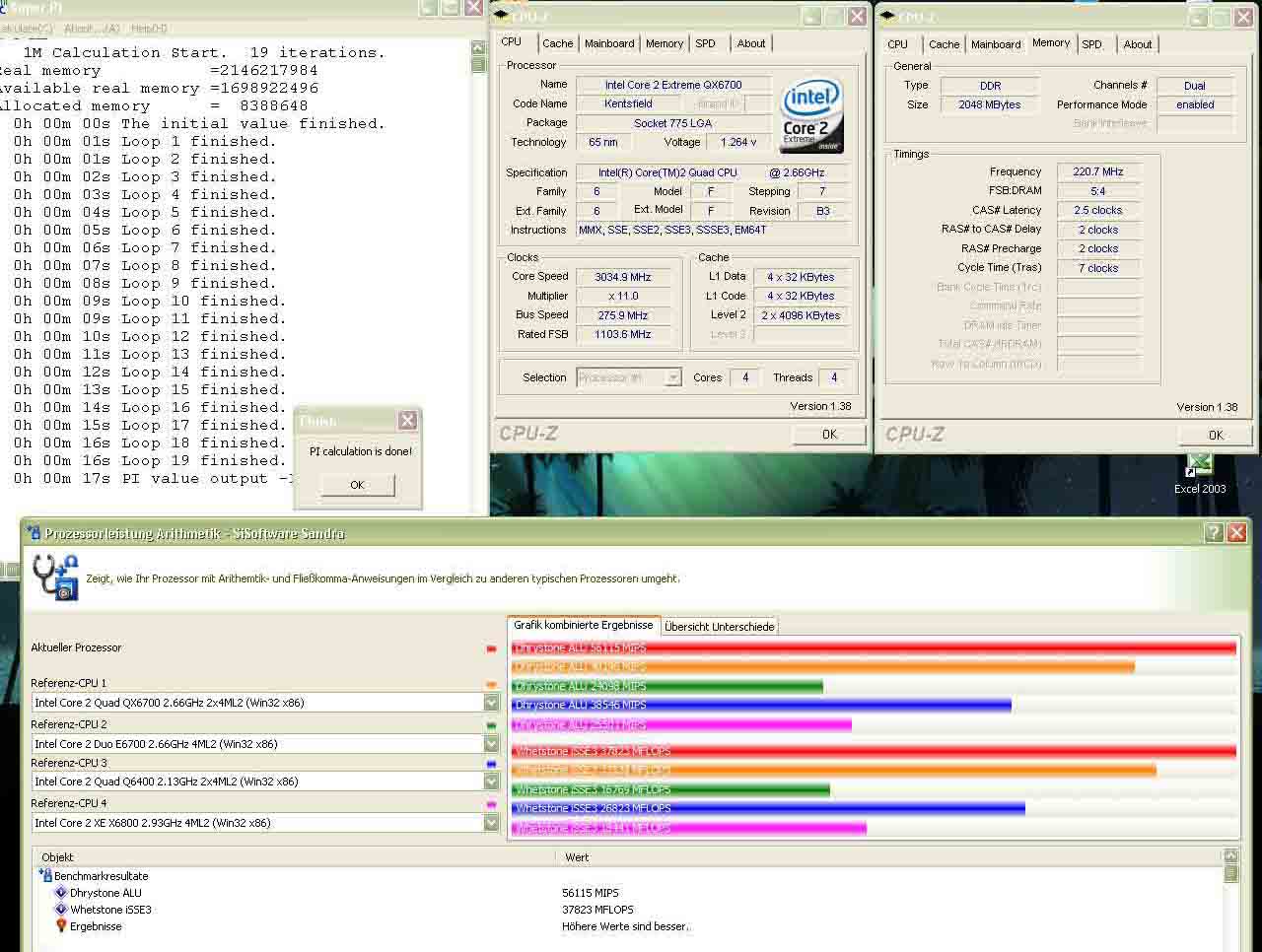Open the Referenz-CPU 2 dropdown showing E6700

coord(491,744)
